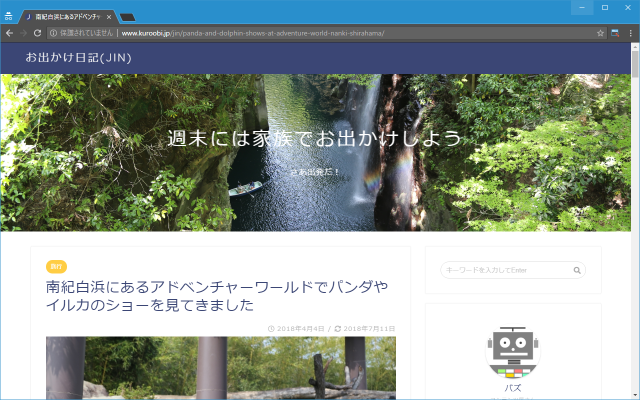Open お出かけ日記(JIN) site title link
The image size is (640, 400).
coord(78,58)
